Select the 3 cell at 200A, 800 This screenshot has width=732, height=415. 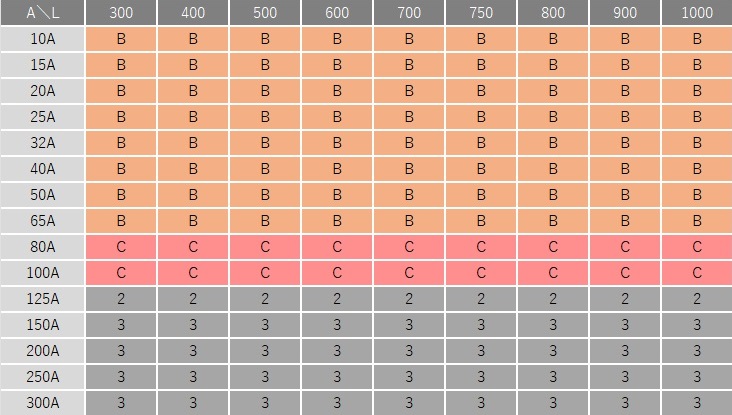553,350
